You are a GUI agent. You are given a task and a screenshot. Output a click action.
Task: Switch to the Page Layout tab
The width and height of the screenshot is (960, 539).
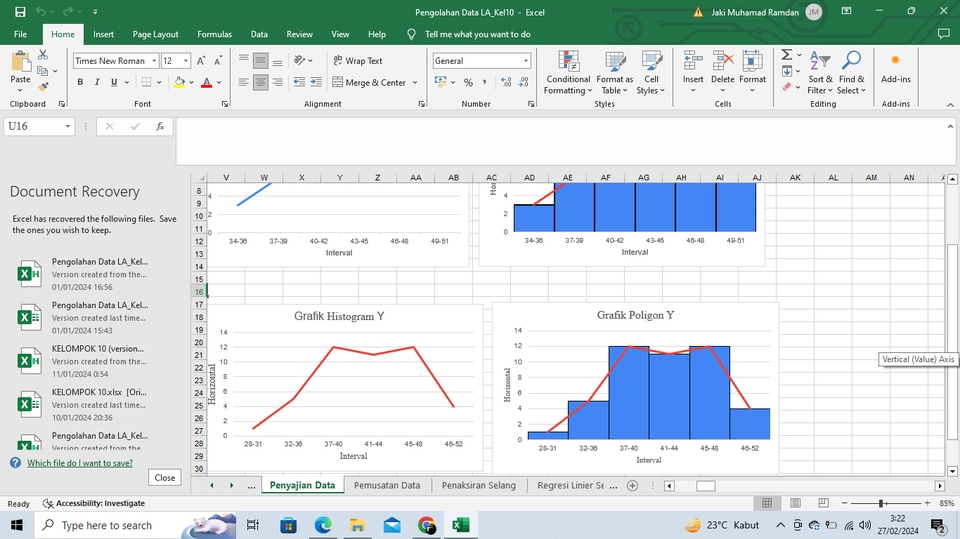156,34
